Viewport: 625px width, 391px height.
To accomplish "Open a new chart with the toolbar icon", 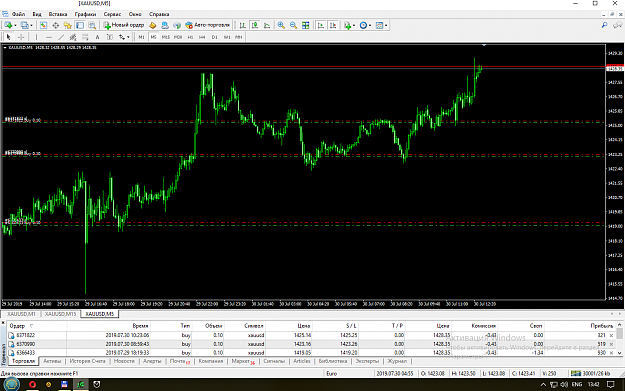I will pos(8,25).
